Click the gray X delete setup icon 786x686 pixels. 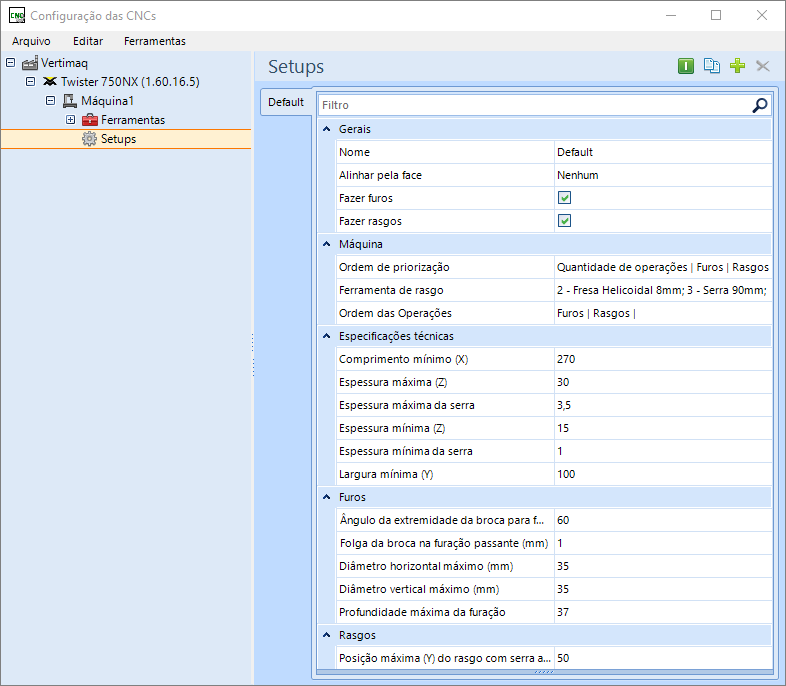(763, 66)
